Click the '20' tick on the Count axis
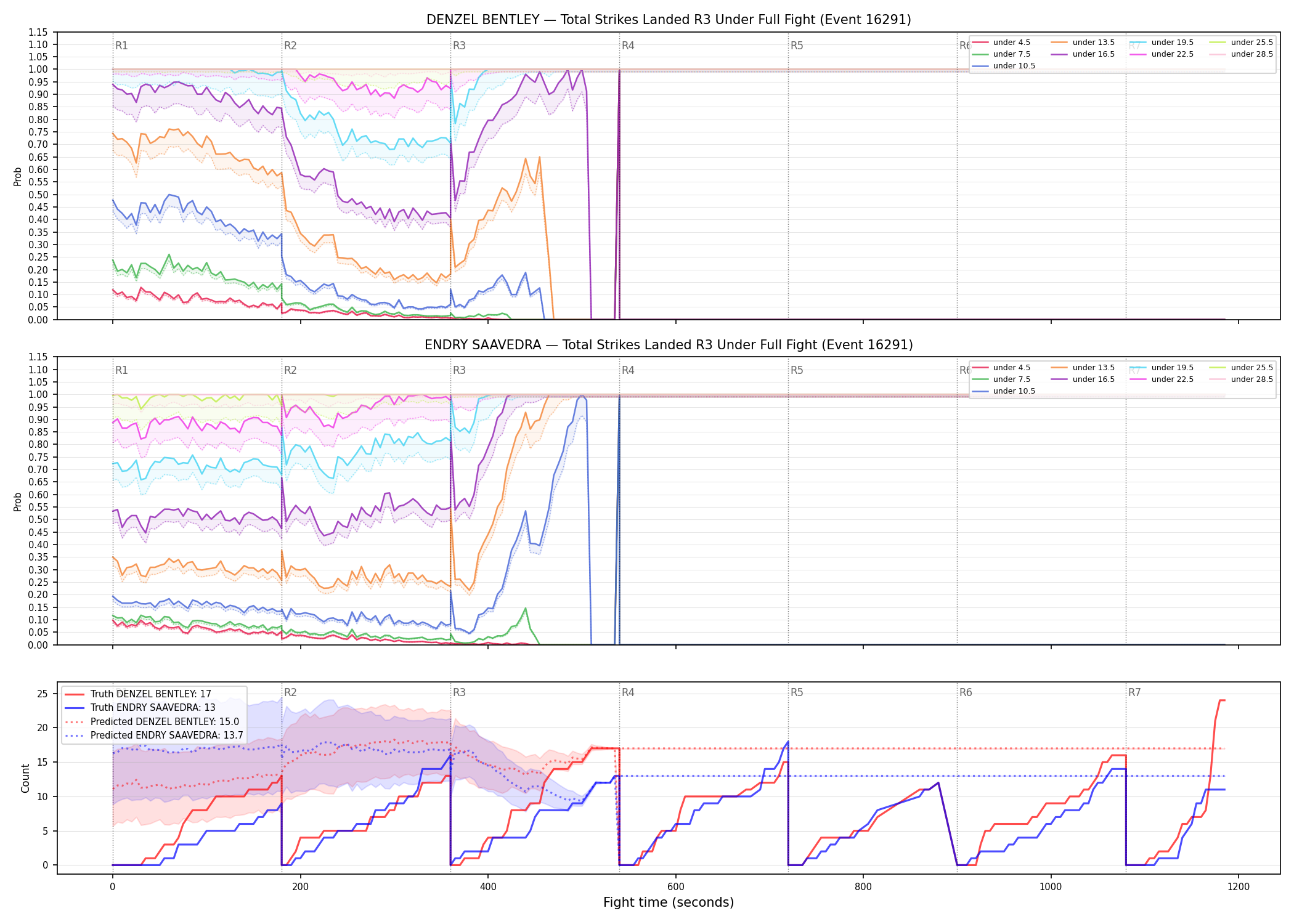The height and width of the screenshot is (924, 1294). pyautogui.click(x=43, y=728)
